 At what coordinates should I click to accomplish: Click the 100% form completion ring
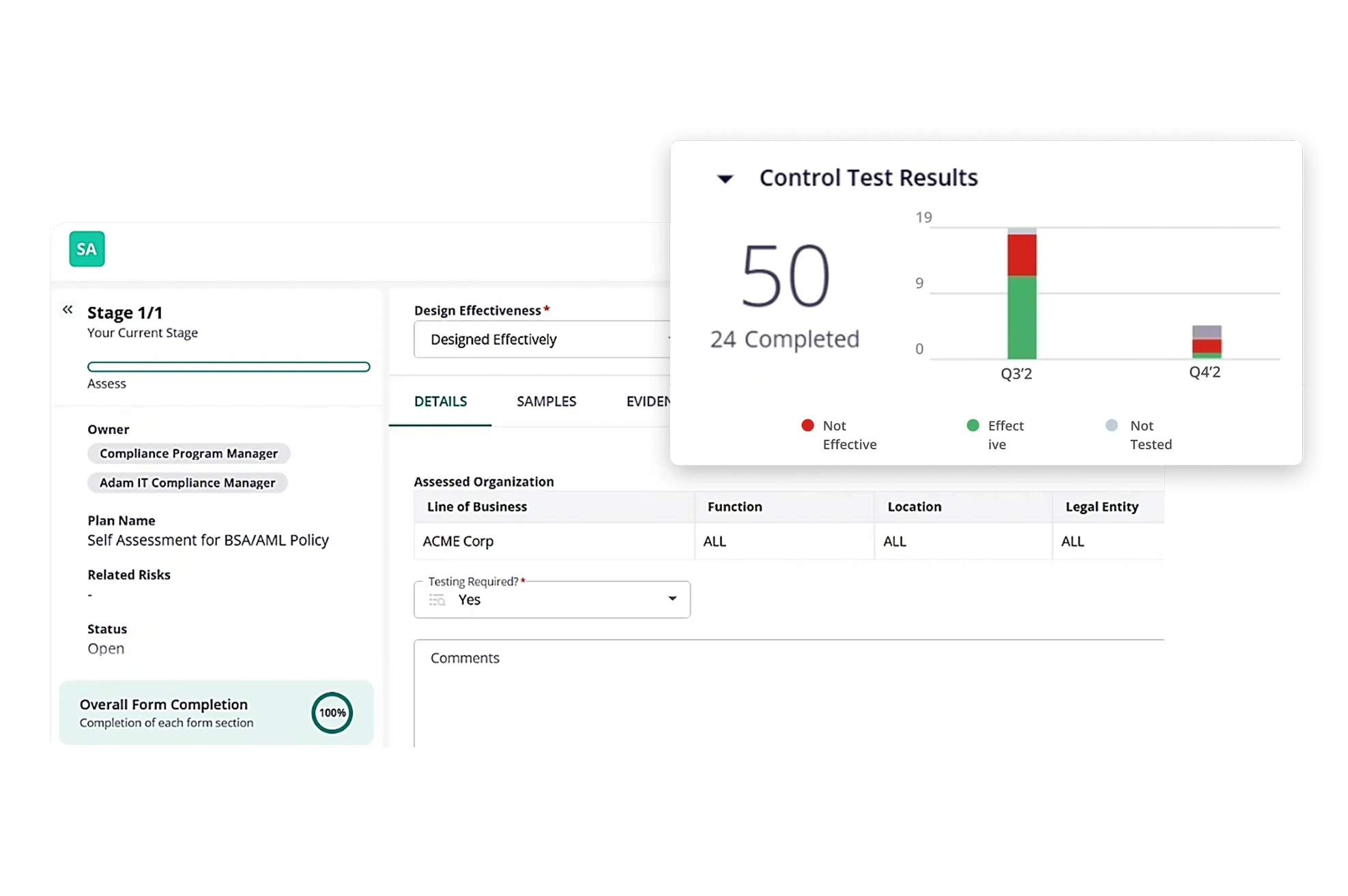(332, 712)
